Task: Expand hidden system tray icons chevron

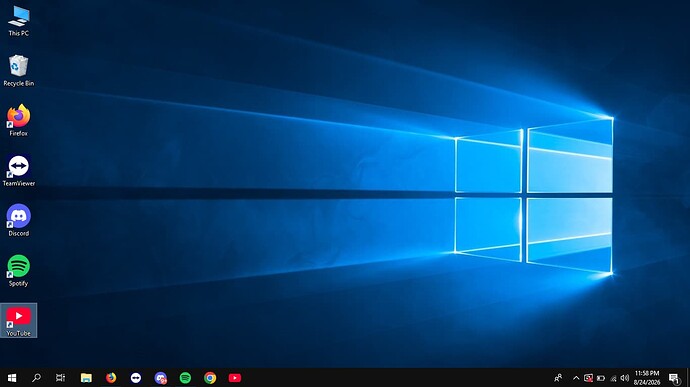Action: point(576,378)
